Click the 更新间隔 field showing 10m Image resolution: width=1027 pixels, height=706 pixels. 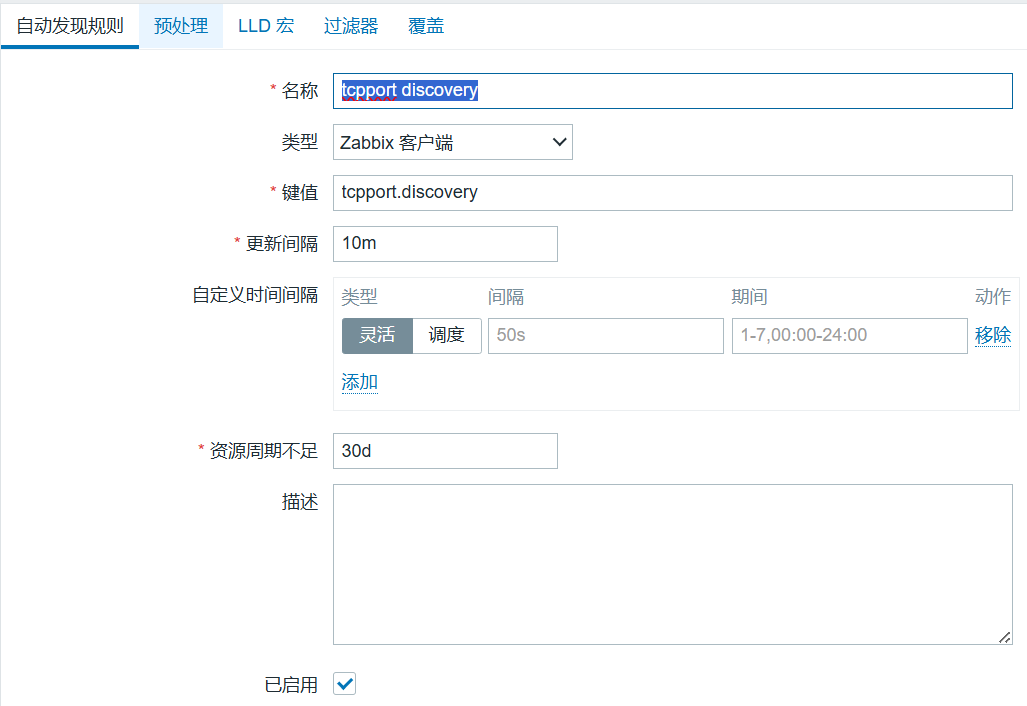click(x=445, y=243)
